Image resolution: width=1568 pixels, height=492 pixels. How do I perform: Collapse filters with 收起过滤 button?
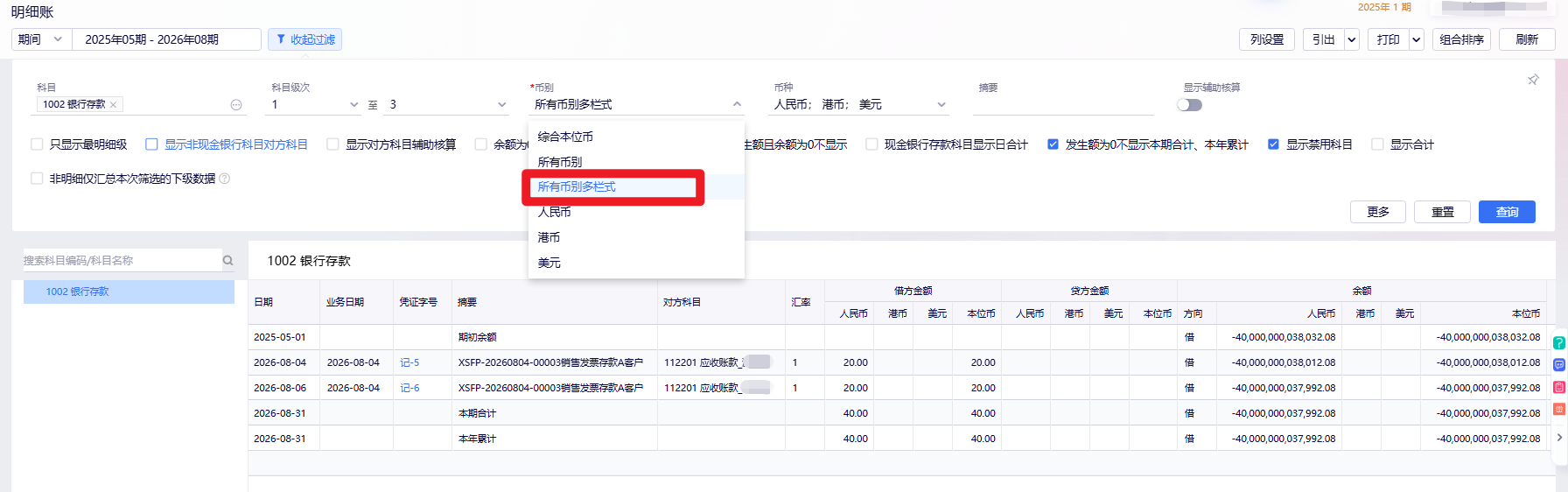point(304,39)
